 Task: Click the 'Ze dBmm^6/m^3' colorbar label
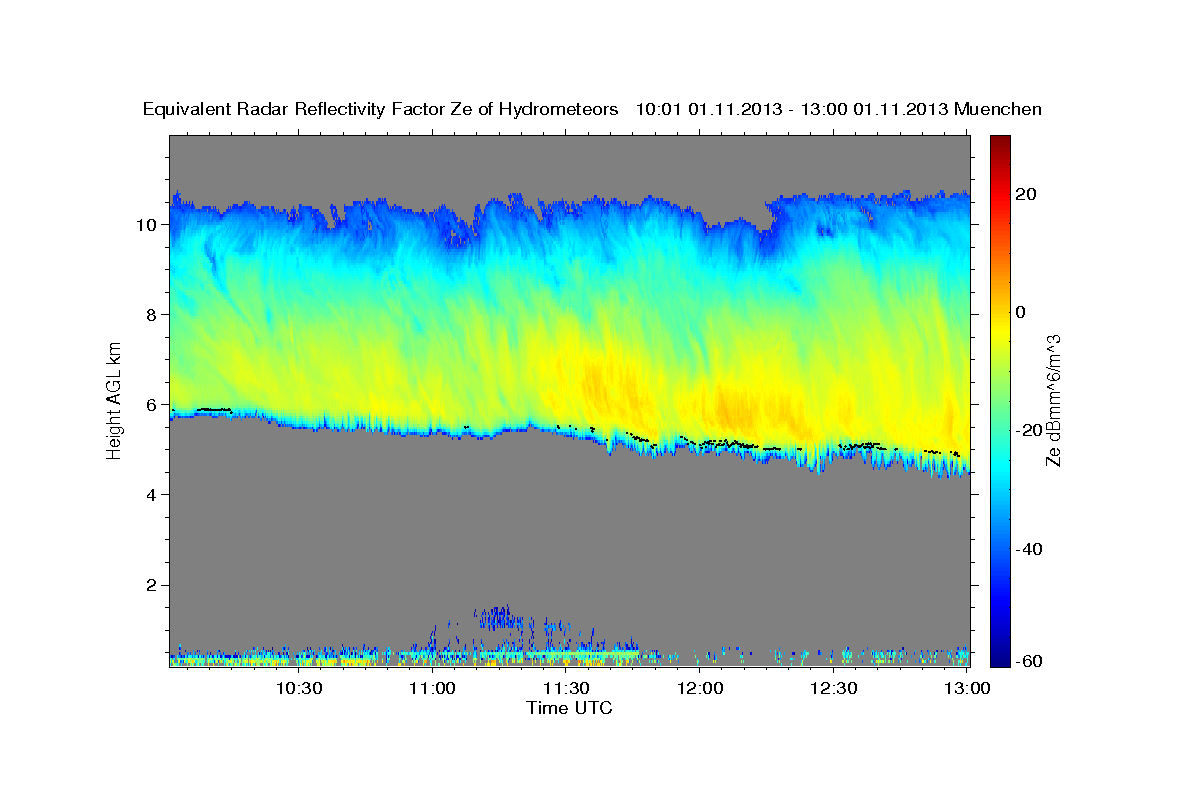tap(1052, 401)
